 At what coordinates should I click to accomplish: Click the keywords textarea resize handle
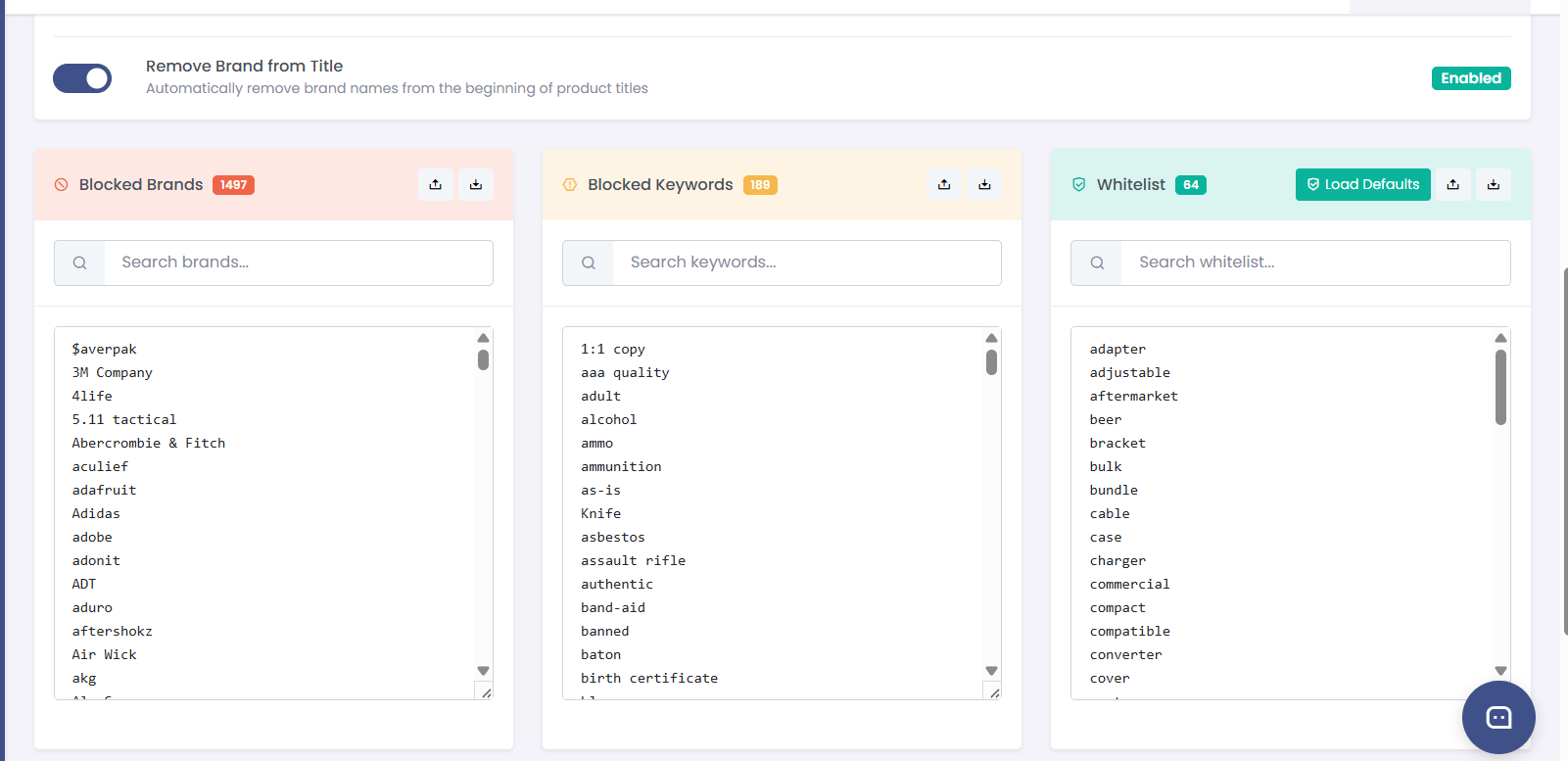(x=994, y=692)
